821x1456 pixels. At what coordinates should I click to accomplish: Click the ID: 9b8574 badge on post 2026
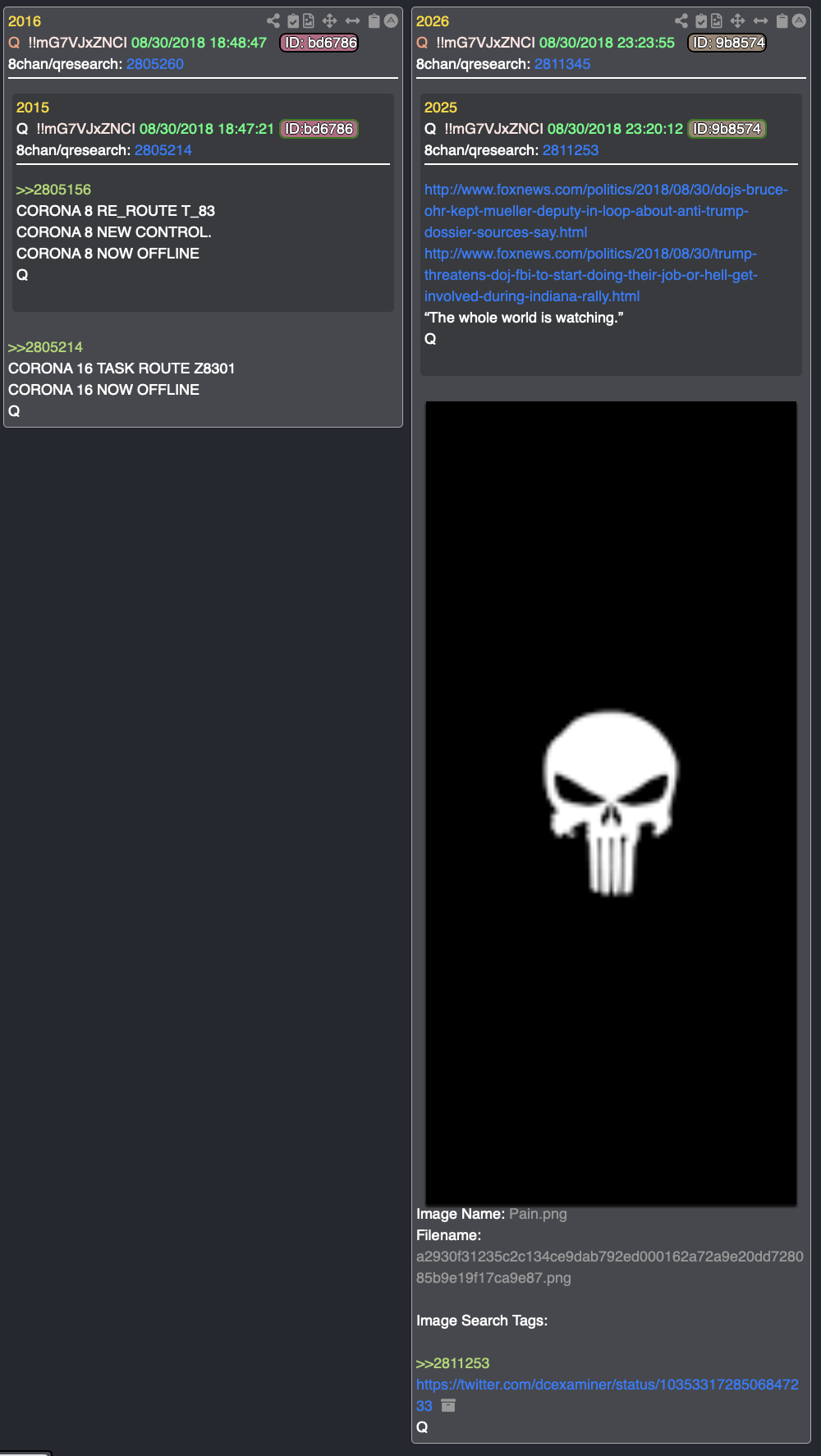727,43
